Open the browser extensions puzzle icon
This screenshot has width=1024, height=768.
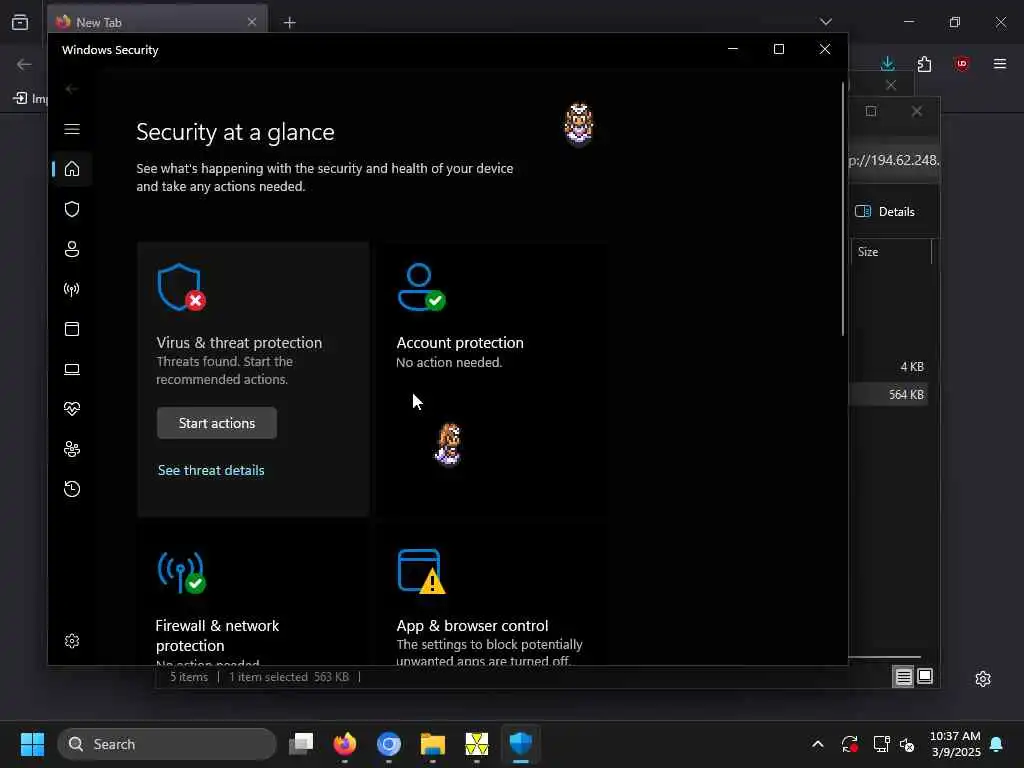tap(924, 64)
